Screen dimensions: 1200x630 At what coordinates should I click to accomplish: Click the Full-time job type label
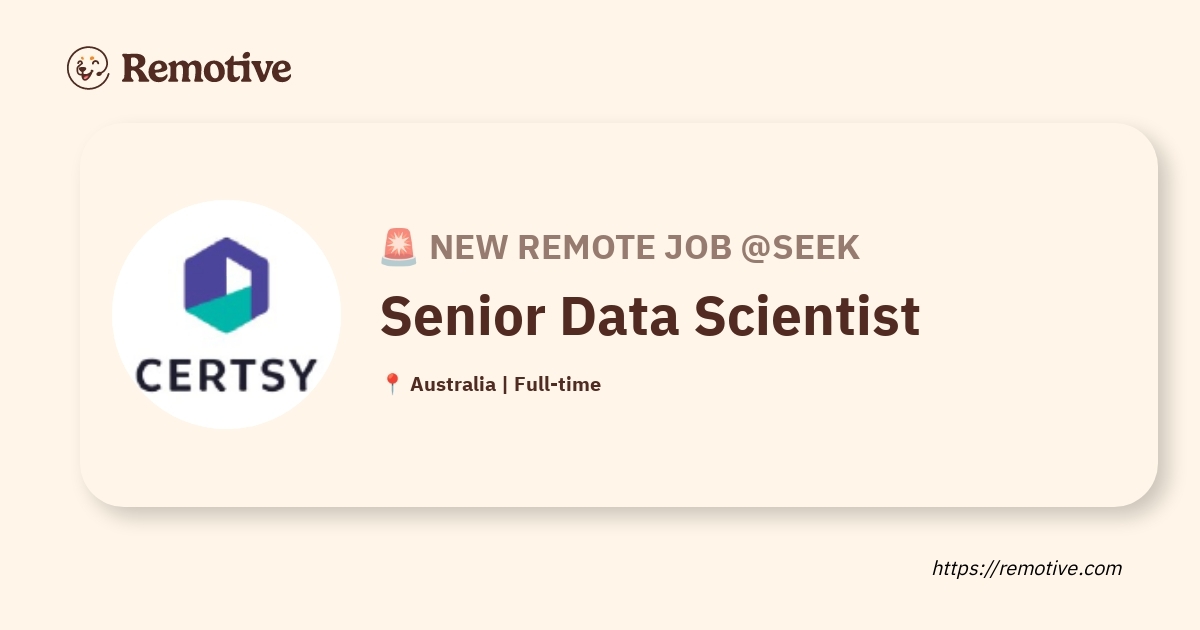(x=558, y=384)
